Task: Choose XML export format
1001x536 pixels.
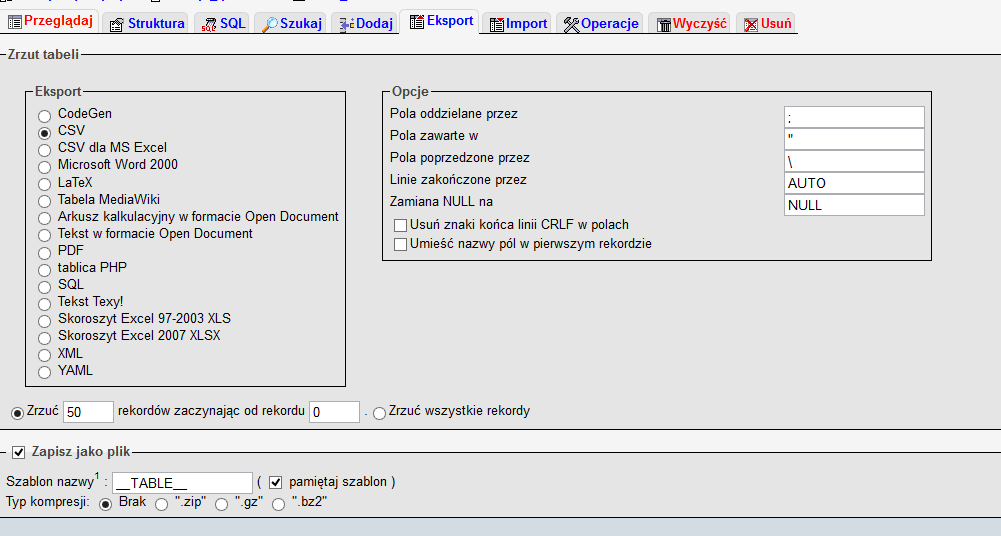Action: (44, 355)
